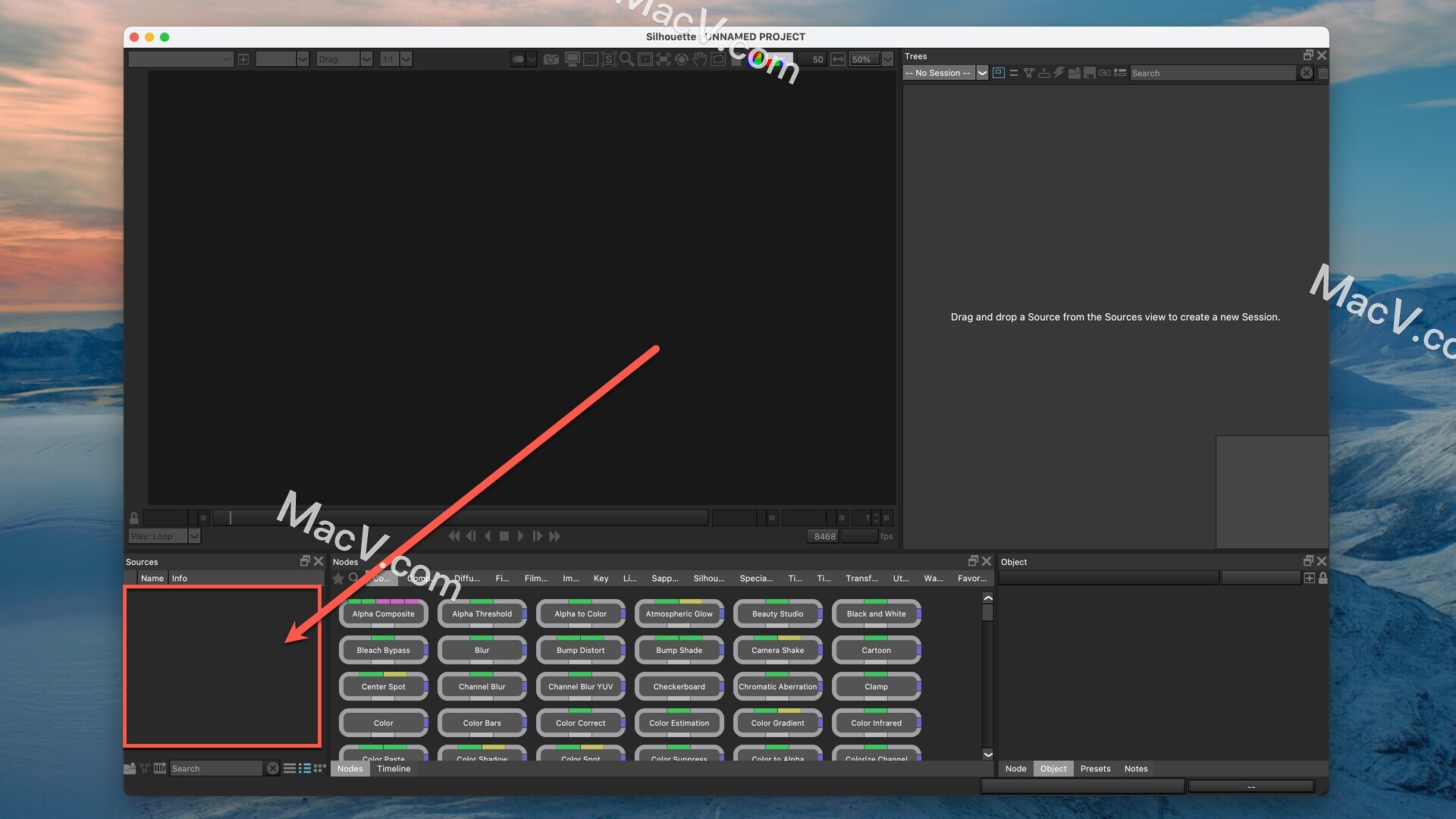This screenshot has height=819, width=1456.
Task: Select the Beauty Studio node
Action: 777,613
